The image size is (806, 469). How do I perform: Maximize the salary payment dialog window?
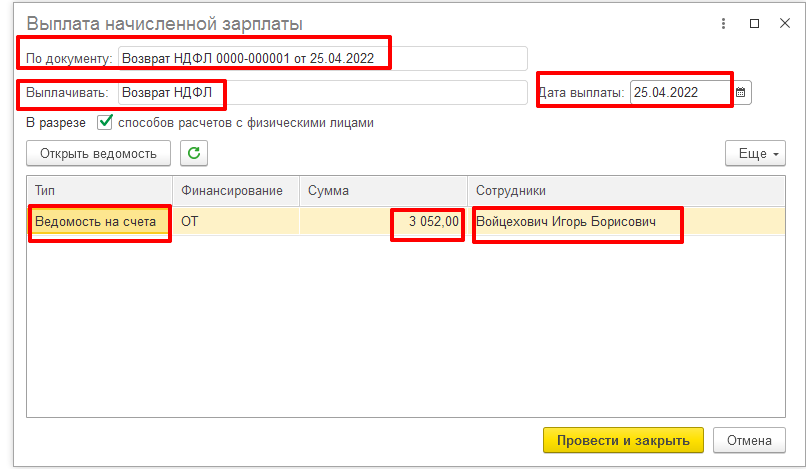pos(754,23)
